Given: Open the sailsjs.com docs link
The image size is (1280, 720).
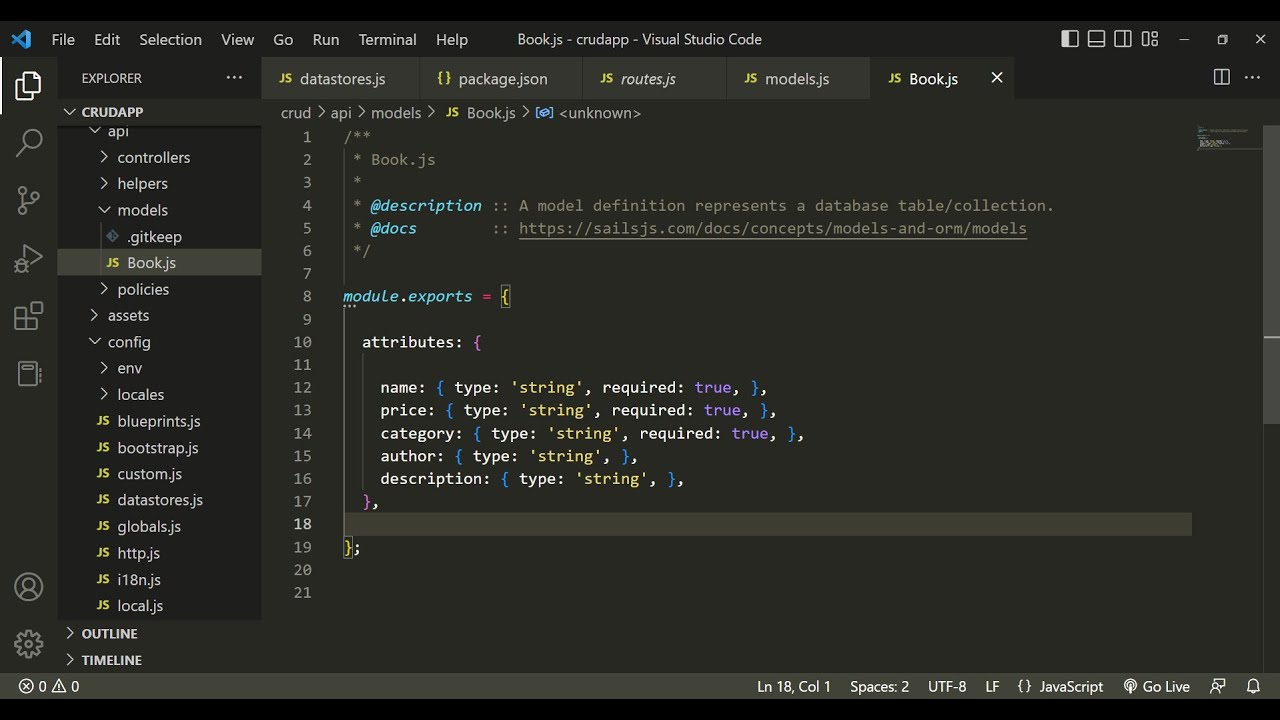Looking at the screenshot, I should (772, 228).
